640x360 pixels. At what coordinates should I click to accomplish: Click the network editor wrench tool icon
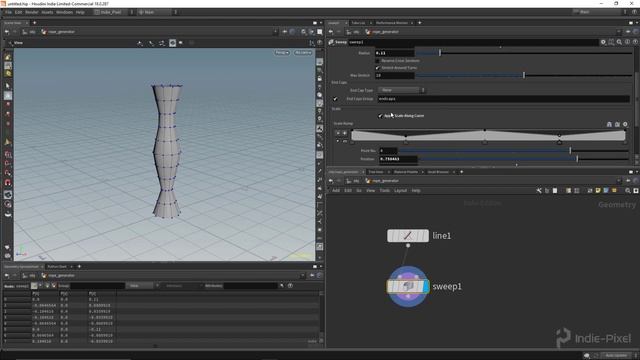(x=539, y=191)
